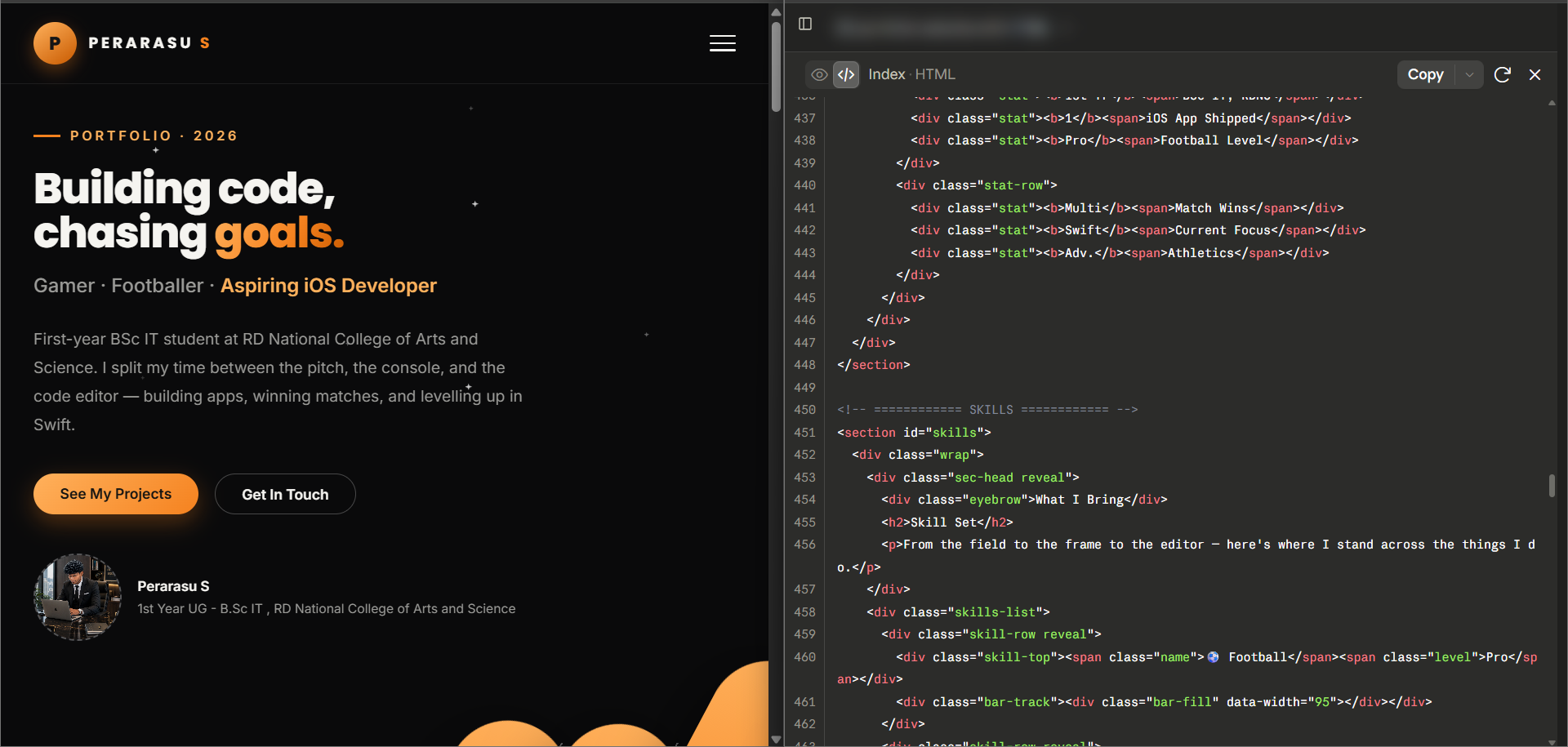Click the scroll-up arrow of preview scrollbar
This screenshot has width=1568, height=747.
(x=776, y=11)
